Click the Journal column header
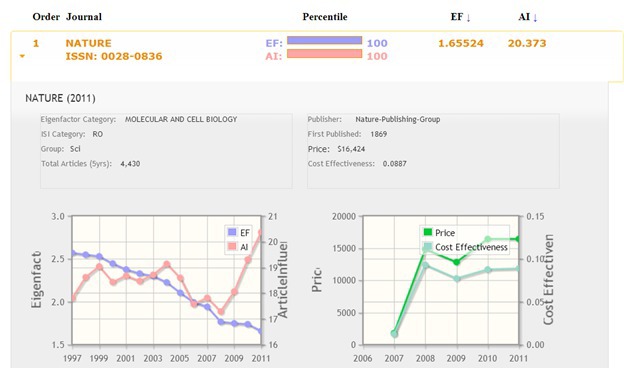624x368 pixels. coord(84,17)
